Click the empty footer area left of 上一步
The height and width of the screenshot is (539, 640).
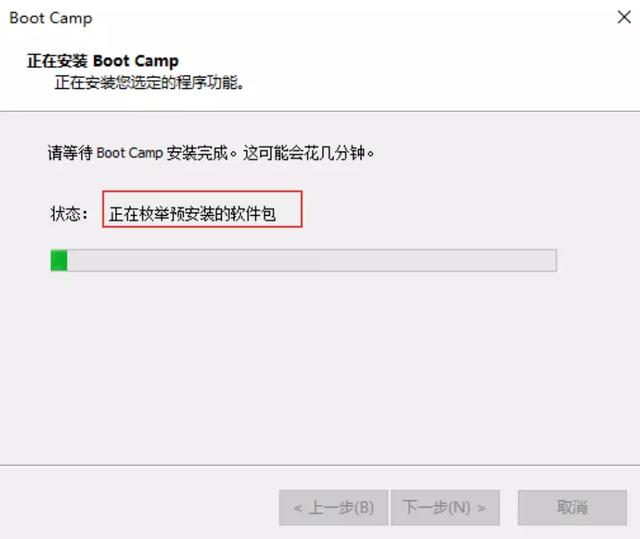pos(139,508)
